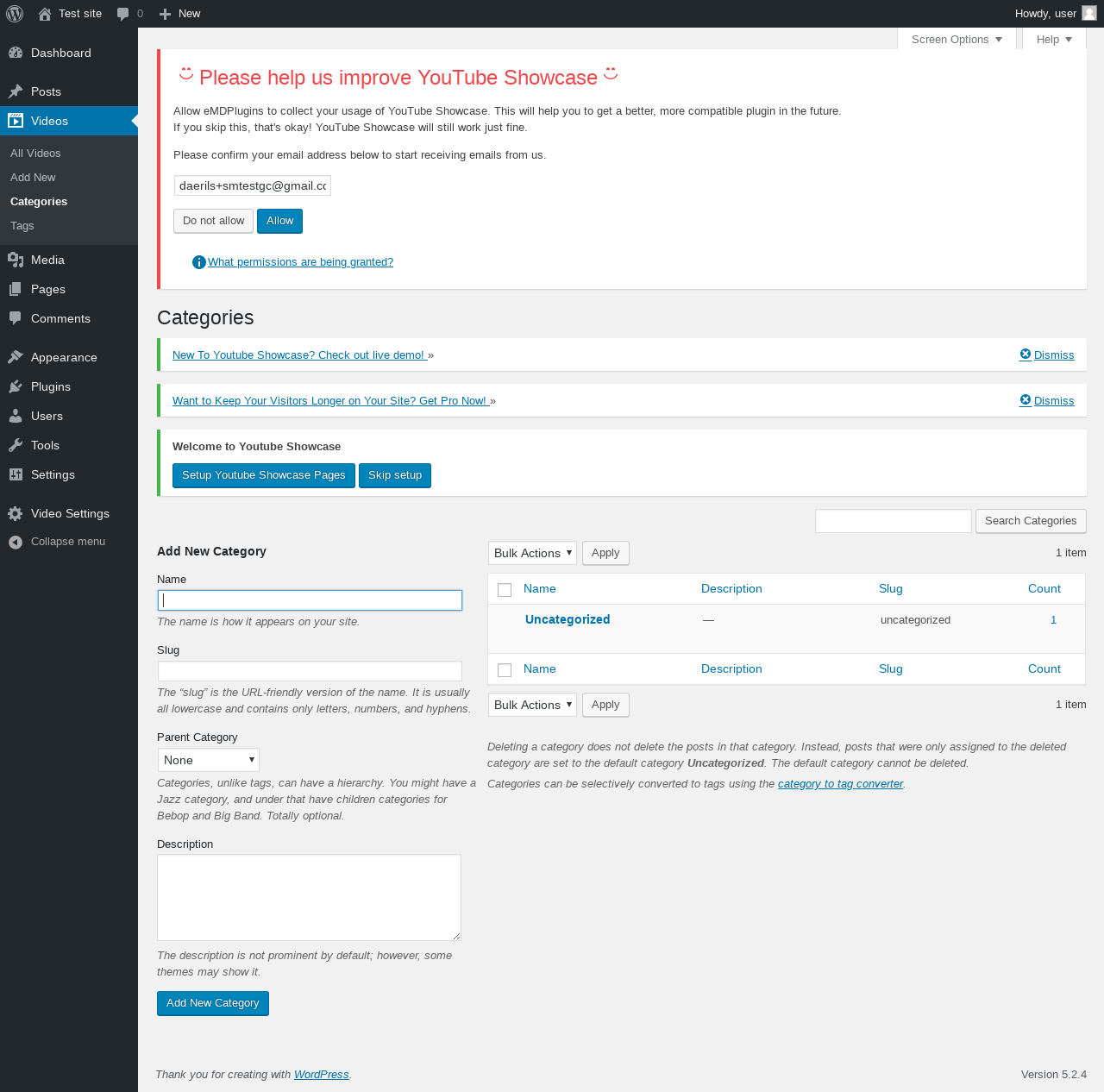Click the Videos film icon

(16, 121)
